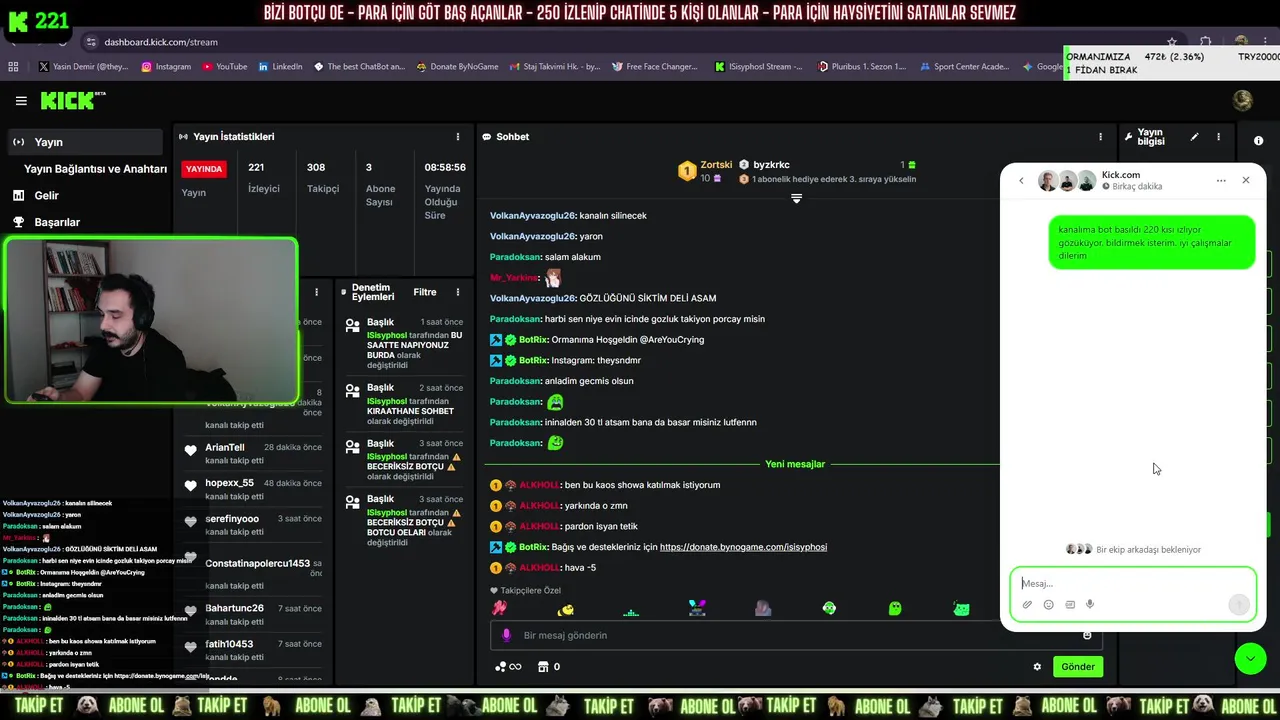This screenshot has width=1280, height=720.
Task: Select the pink dancing emote
Action: pos(499,608)
